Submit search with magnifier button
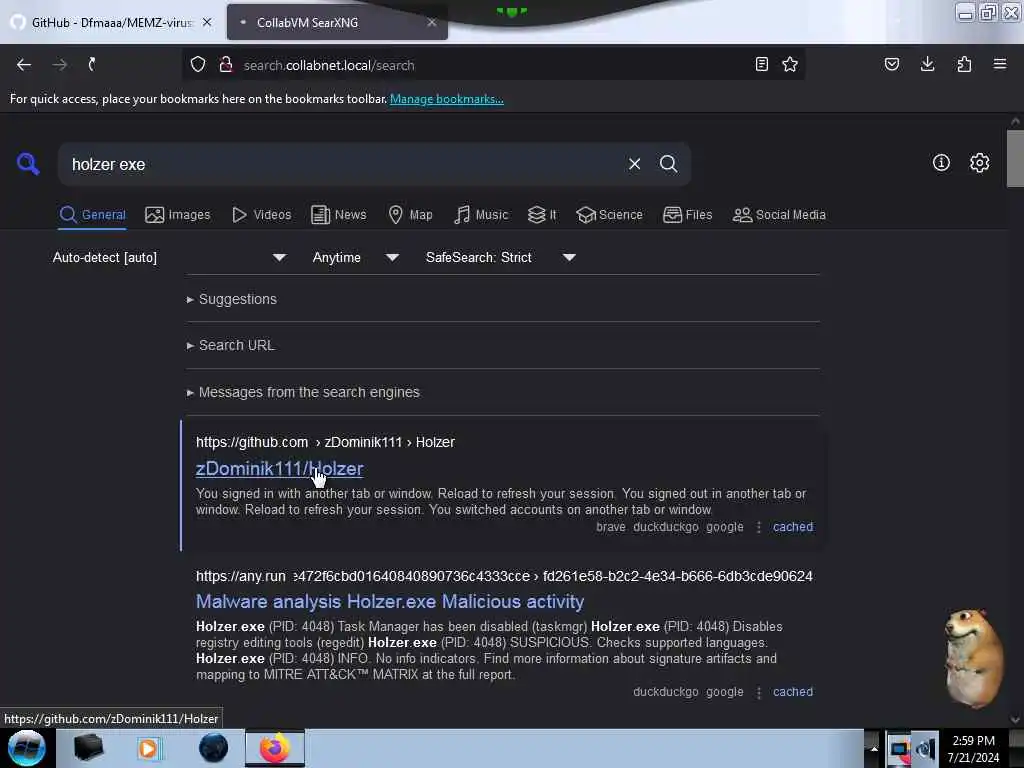Viewport: 1024px width, 768px height. pos(668,164)
